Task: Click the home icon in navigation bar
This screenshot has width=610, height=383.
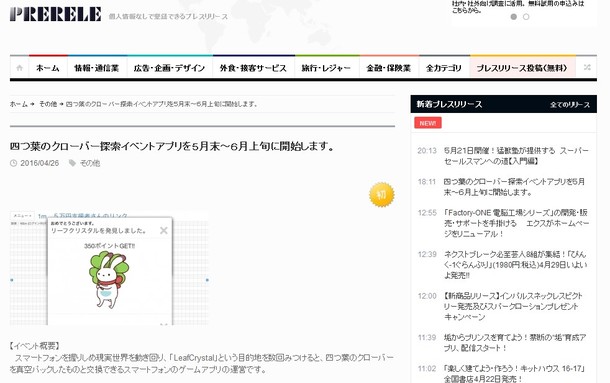Action: pos(19,68)
